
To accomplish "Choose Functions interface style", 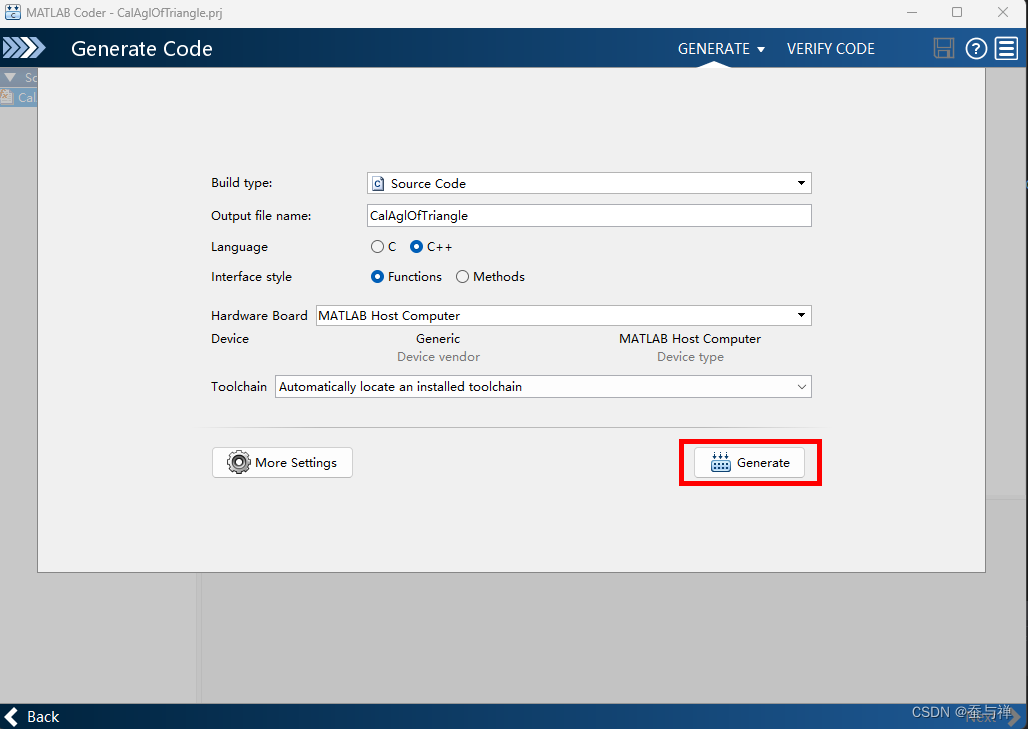I will coord(377,277).
